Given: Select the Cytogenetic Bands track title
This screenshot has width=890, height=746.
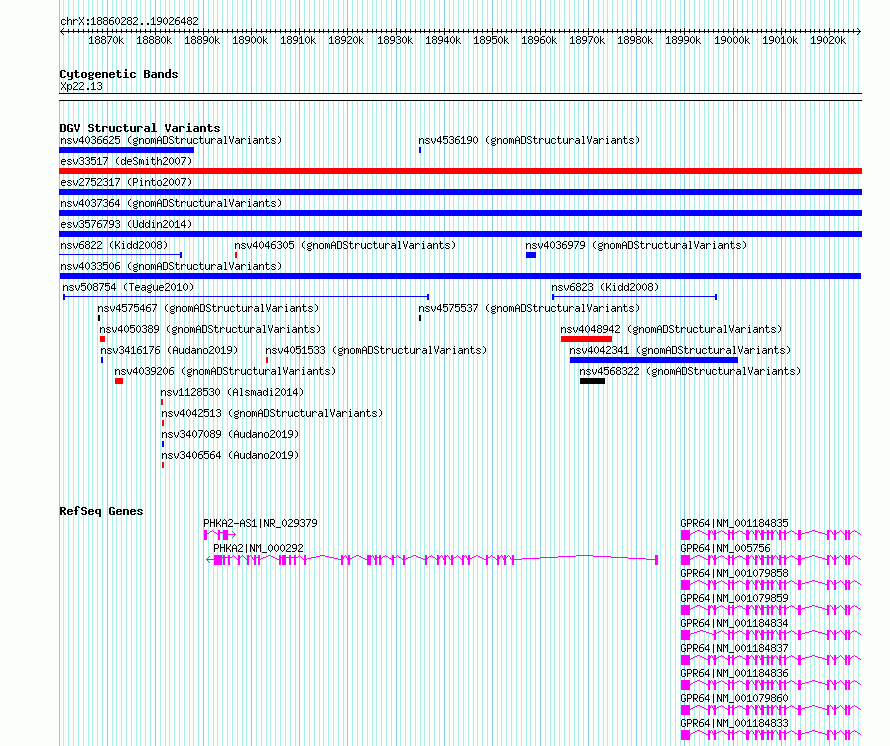Looking at the screenshot, I should [x=119, y=74].
